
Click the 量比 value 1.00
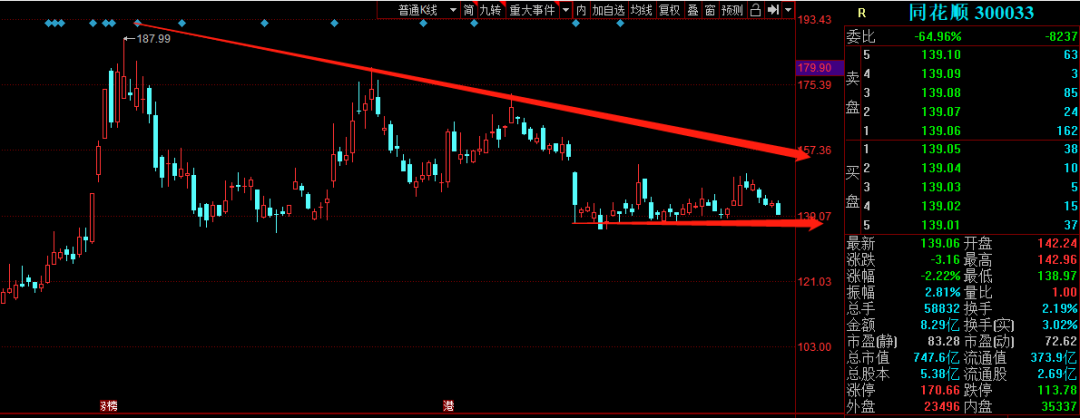coord(1065,292)
